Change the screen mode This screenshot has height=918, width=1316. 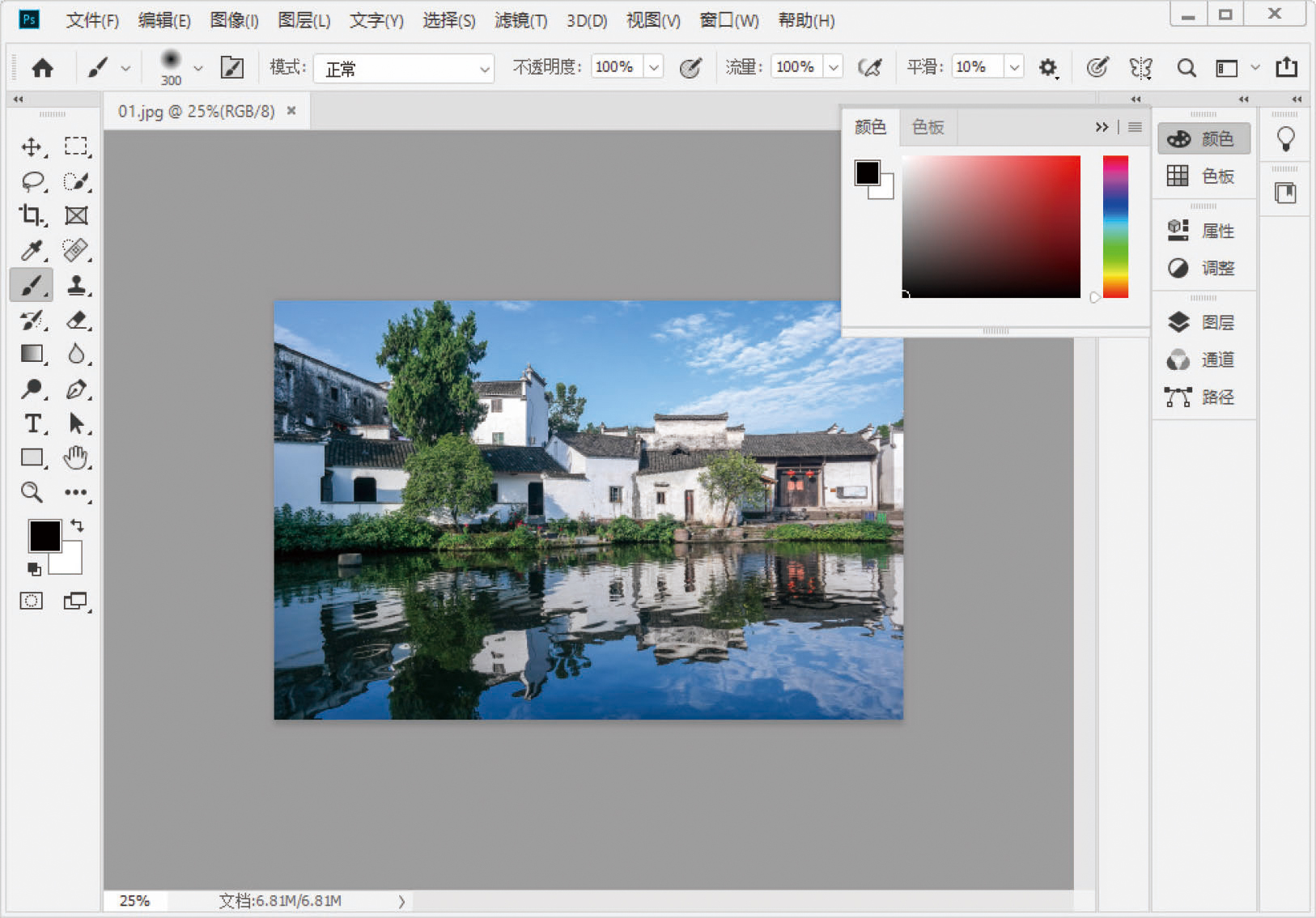[x=76, y=601]
